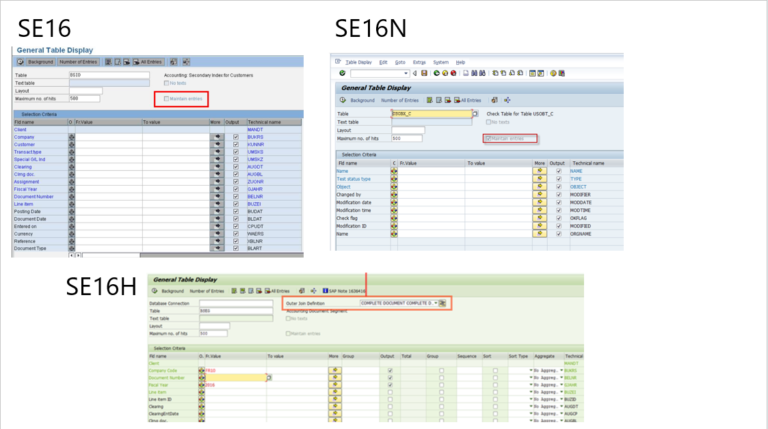Toggle Group checkbox for Document Number in SE16H
768x429 pixels.
pyautogui.click(x=441, y=378)
